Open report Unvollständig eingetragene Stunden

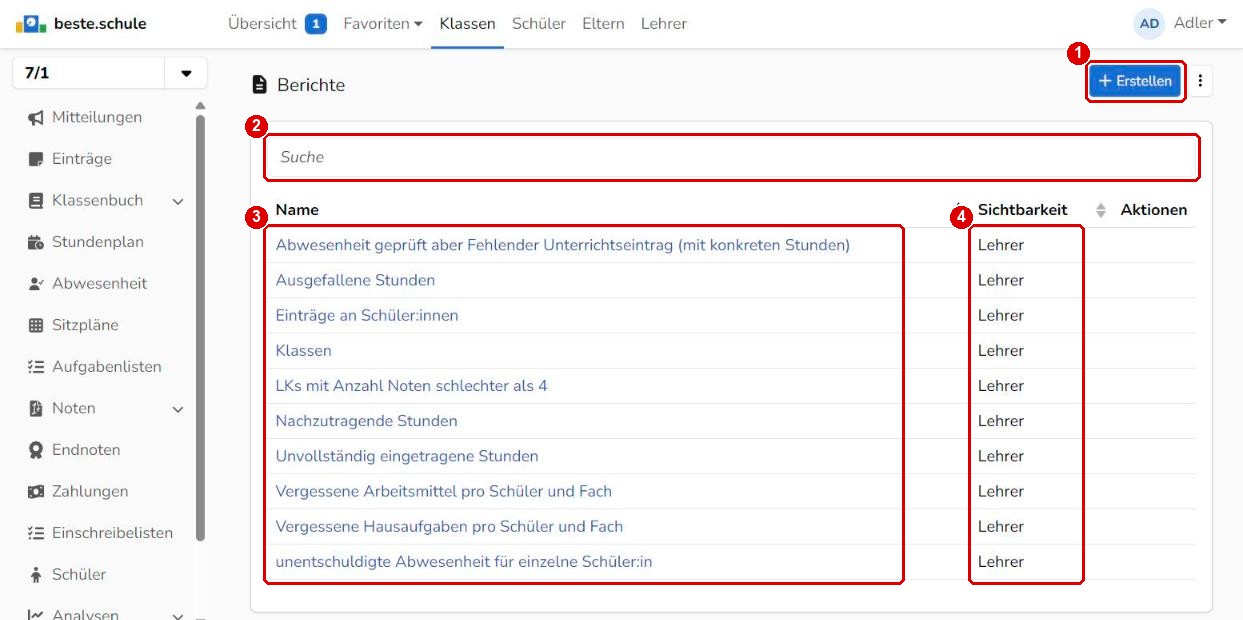pyautogui.click(x=407, y=456)
